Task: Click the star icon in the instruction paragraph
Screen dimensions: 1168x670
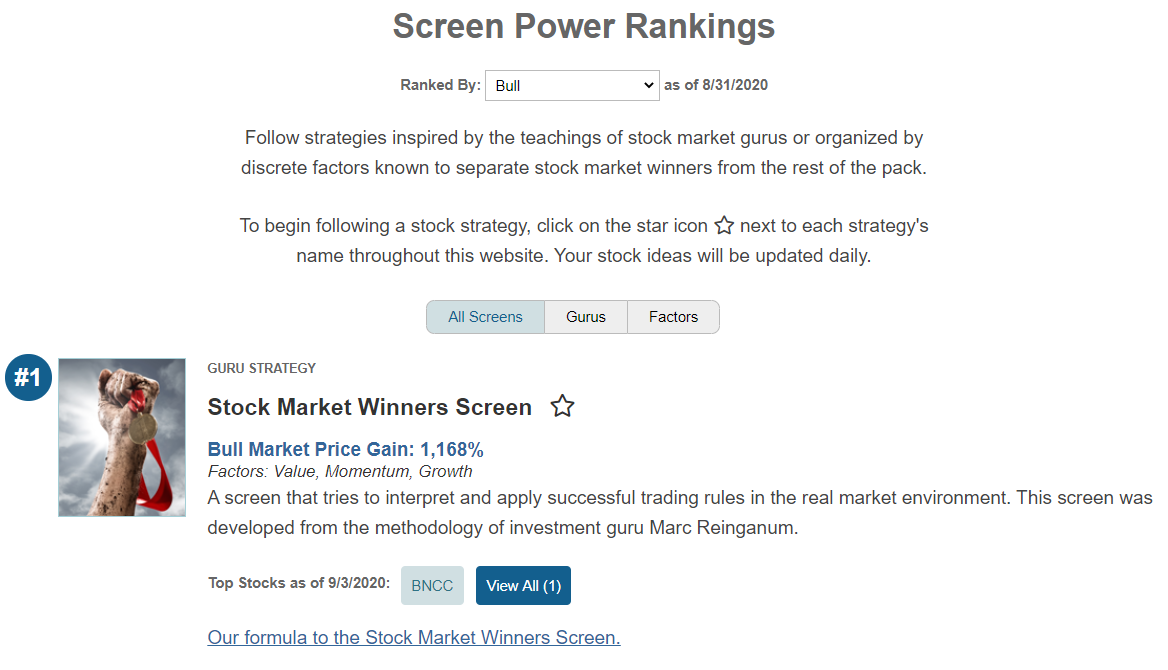Action: 724,225
